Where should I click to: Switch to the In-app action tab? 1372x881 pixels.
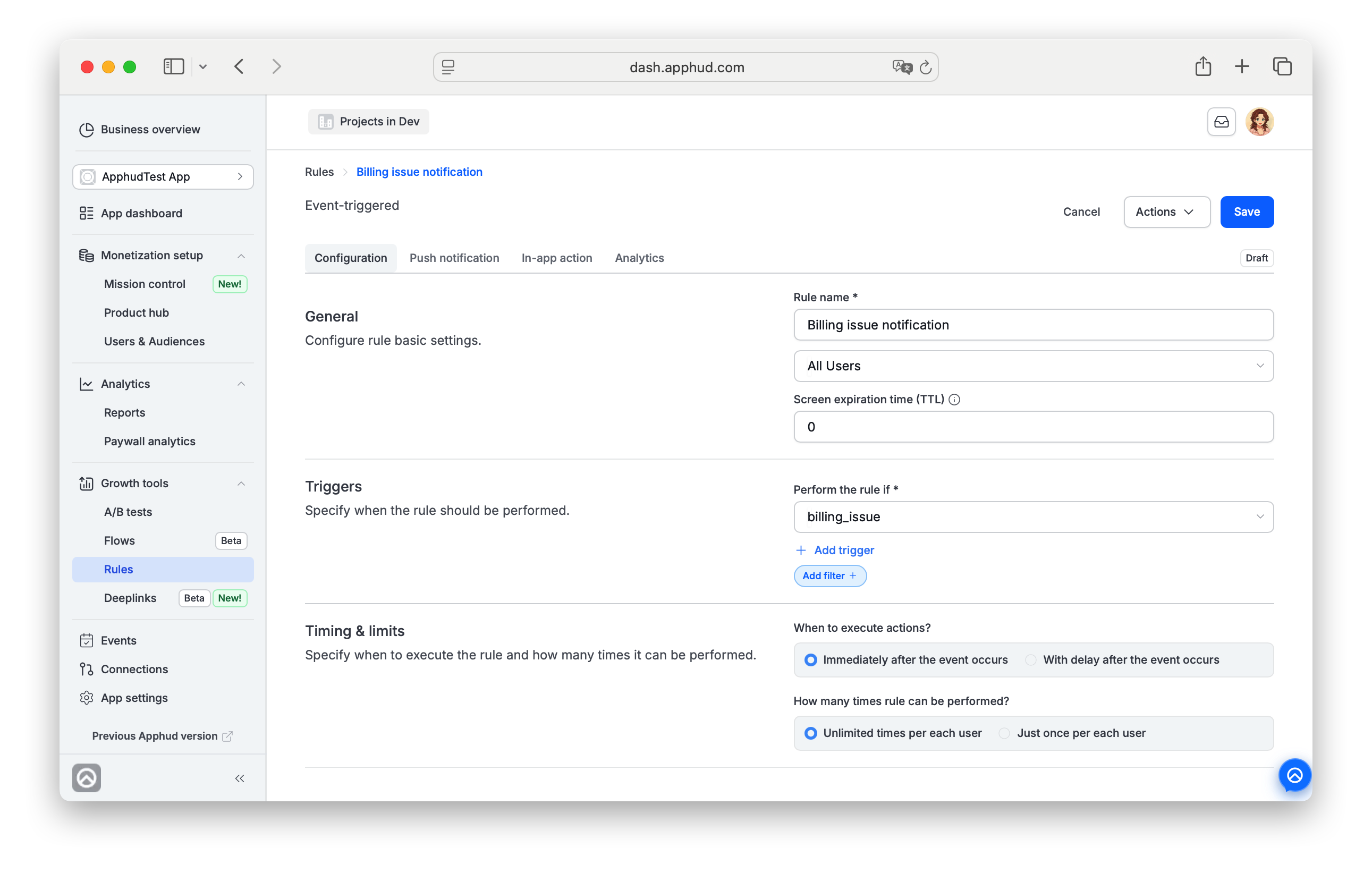coord(556,259)
